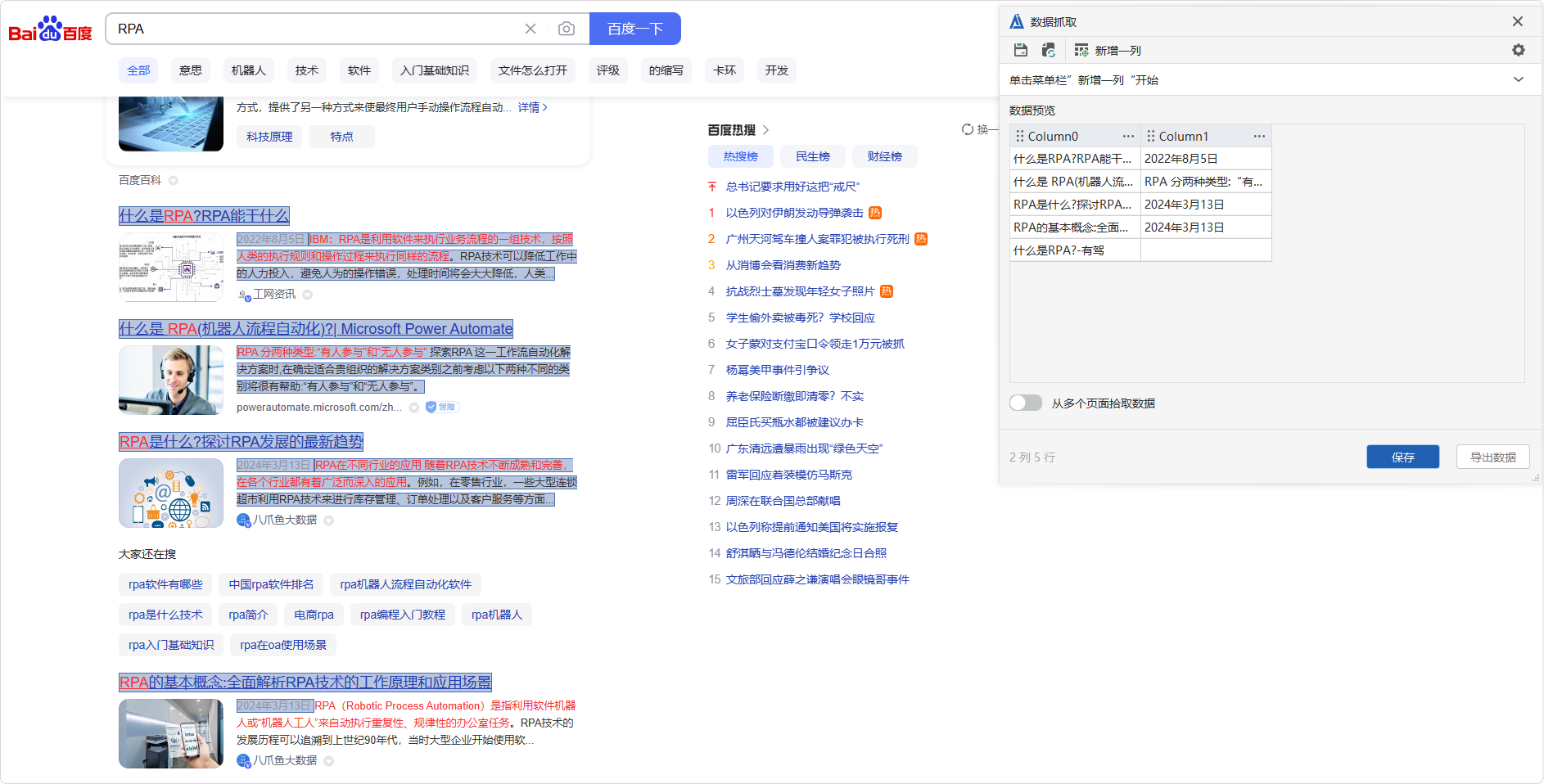This screenshot has width=1544, height=784.
Task: Toggle 从多个页面拾取数据 switch
Action: (x=1026, y=403)
